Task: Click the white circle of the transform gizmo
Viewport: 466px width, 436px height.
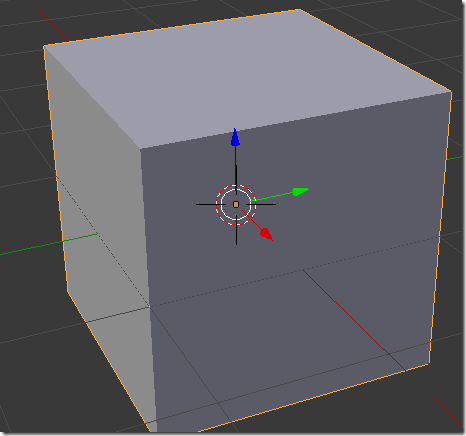Action: point(236,204)
